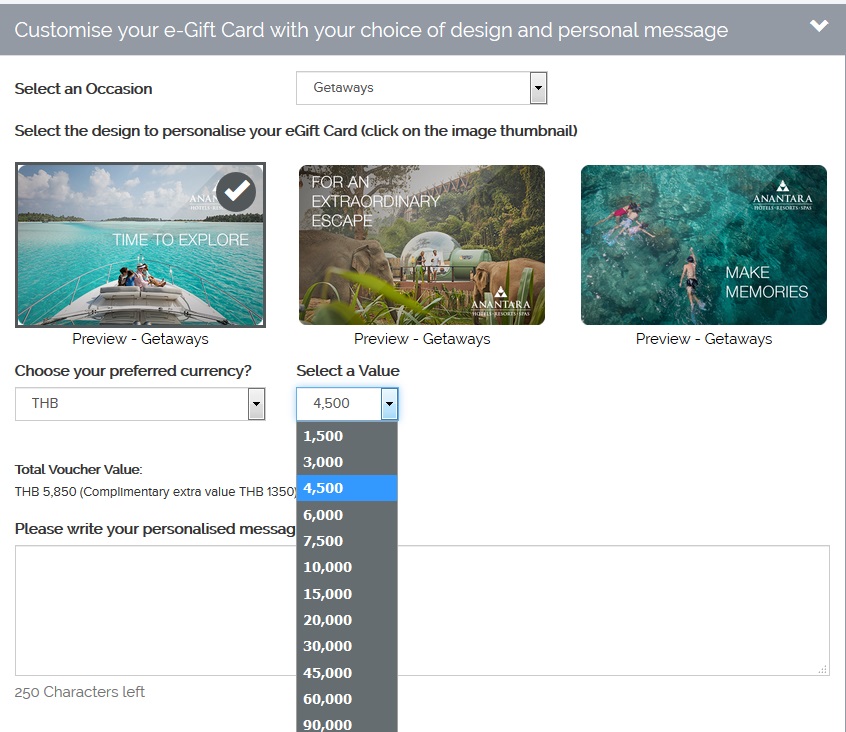Set the gift value to 10,000
The width and height of the screenshot is (846, 732).
pyautogui.click(x=346, y=567)
